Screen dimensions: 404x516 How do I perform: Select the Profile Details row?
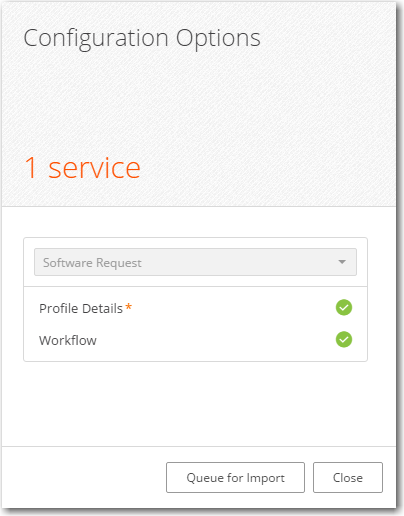click(195, 308)
